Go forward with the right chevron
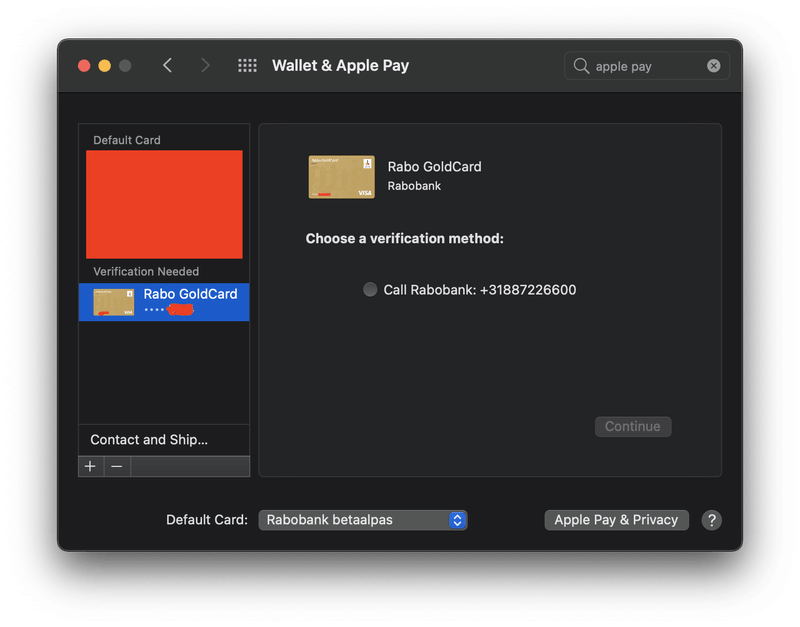 (x=205, y=65)
